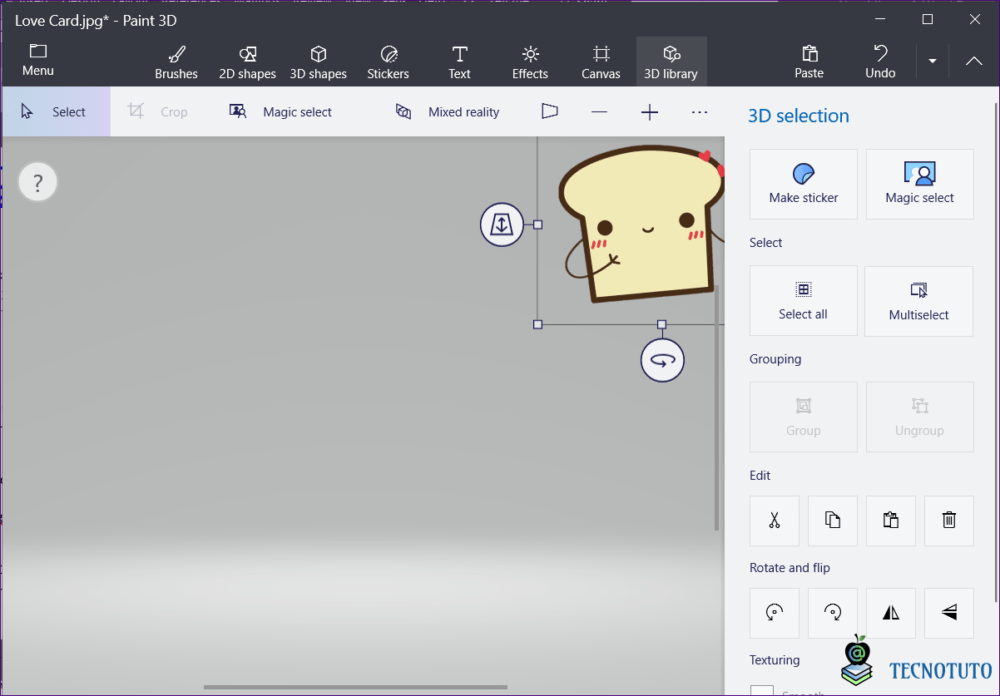Image resolution: width=1000 pixels, height=696 pixels.
Task: Choose Magic select in the toolbar
Action: pyautogui.click(x=281, y=112)
